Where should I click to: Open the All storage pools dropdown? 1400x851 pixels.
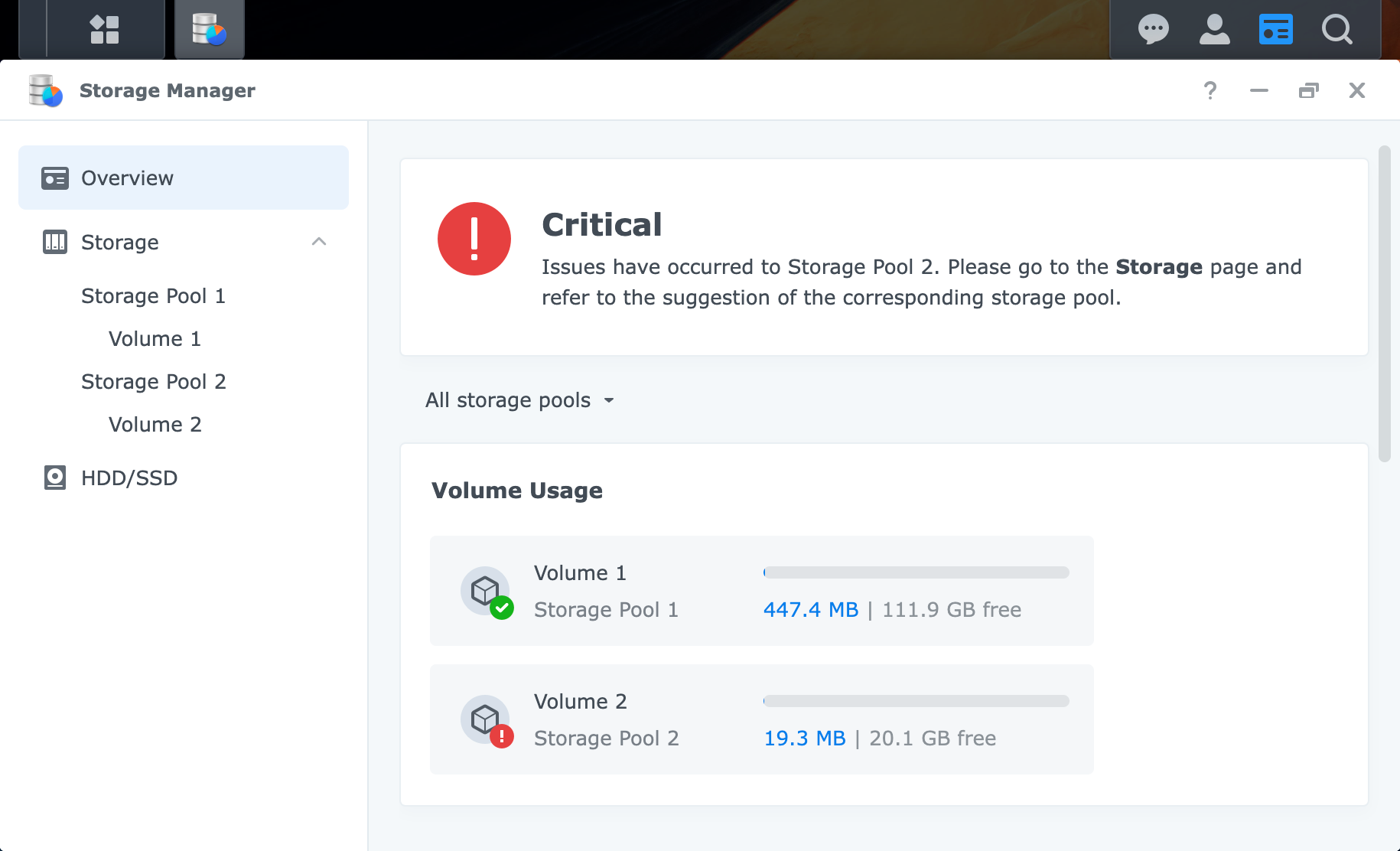coord(520,400)
